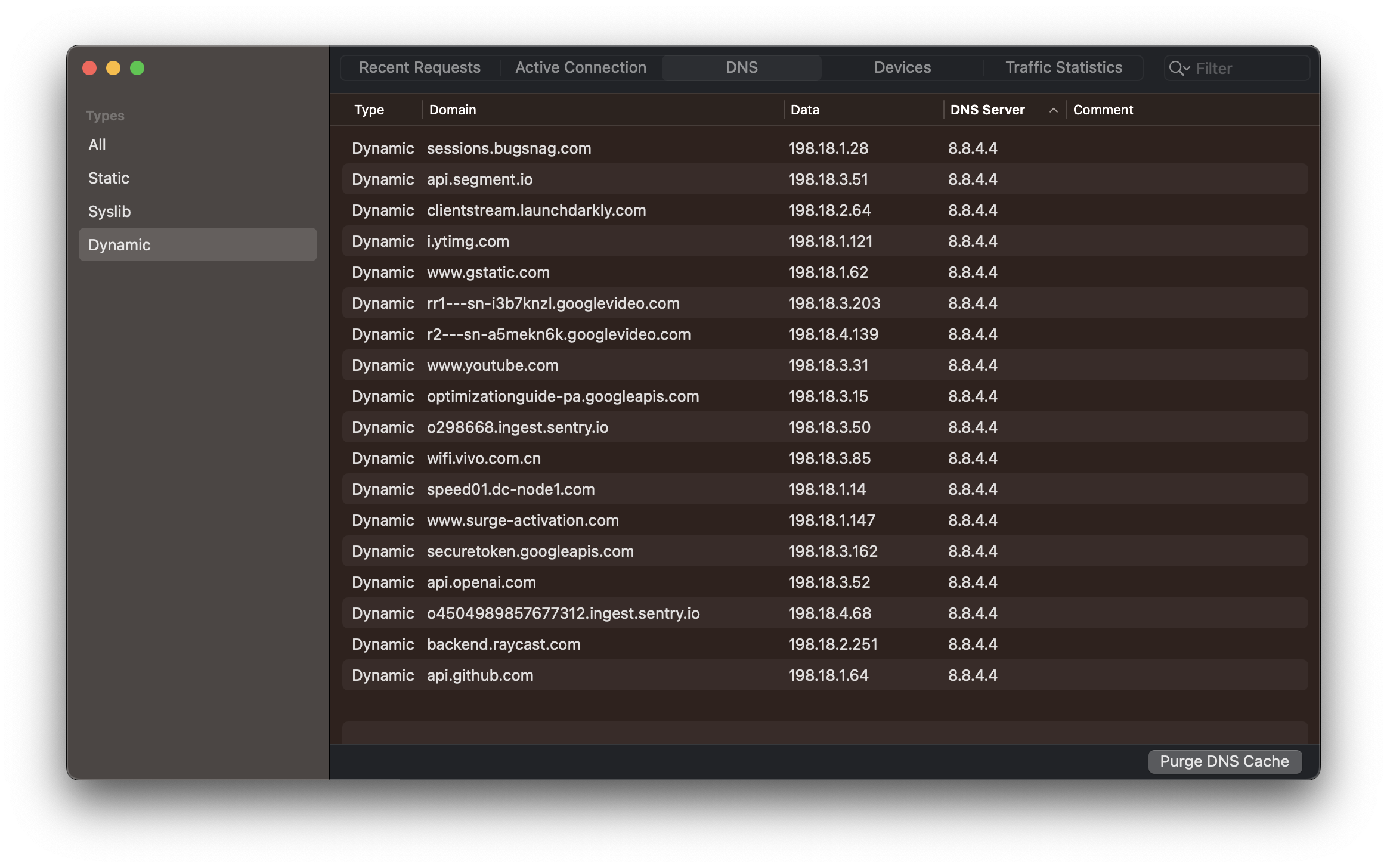
Task: Click the green zoom window button
Action: point(137,68)
